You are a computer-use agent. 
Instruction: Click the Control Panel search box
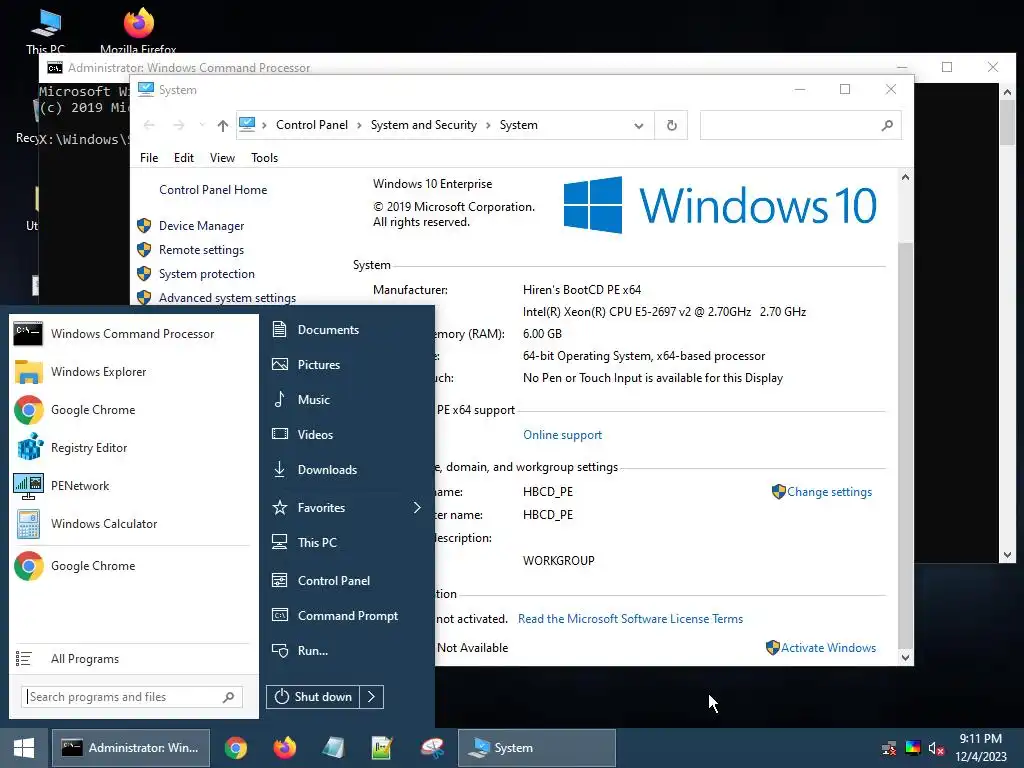801,125
